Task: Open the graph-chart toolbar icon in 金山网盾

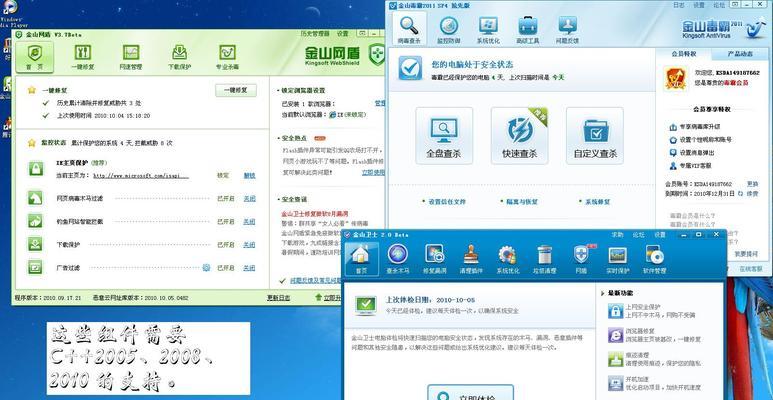Action: click(131, 57)
